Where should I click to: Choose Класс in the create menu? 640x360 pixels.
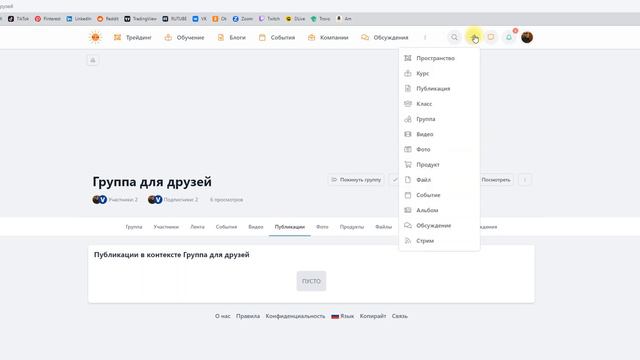439,104
